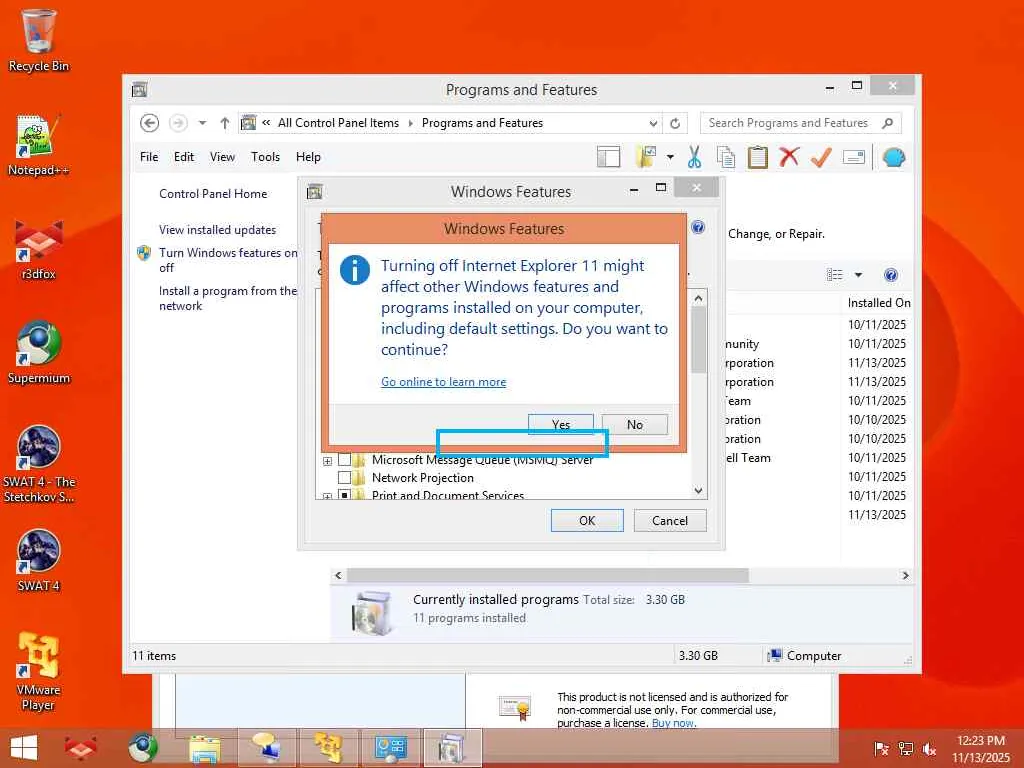Click the horizontal scrollbar right arrow
Image resolution: width=1024 pixels, height=768 pixels.
[x=905, y=575]
